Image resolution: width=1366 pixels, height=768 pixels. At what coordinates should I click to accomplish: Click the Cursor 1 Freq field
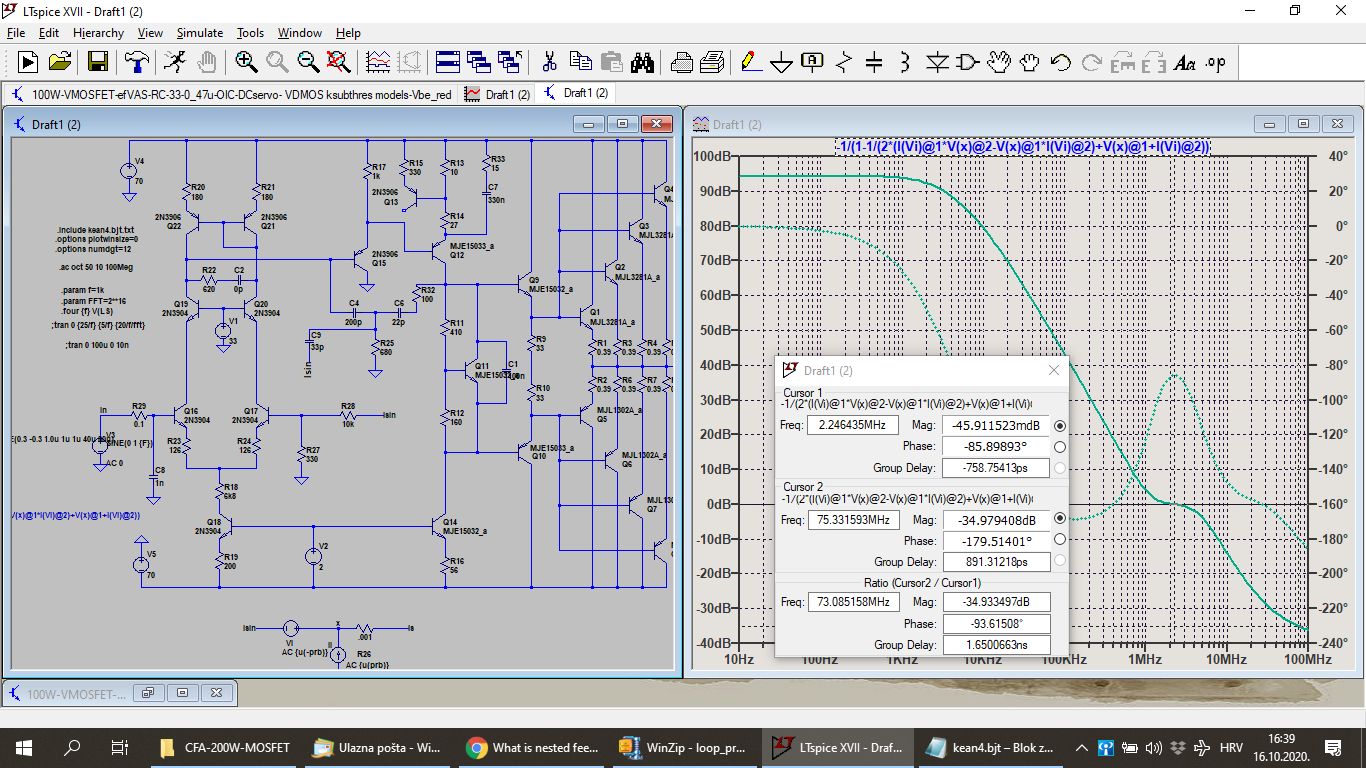point(851,425)
